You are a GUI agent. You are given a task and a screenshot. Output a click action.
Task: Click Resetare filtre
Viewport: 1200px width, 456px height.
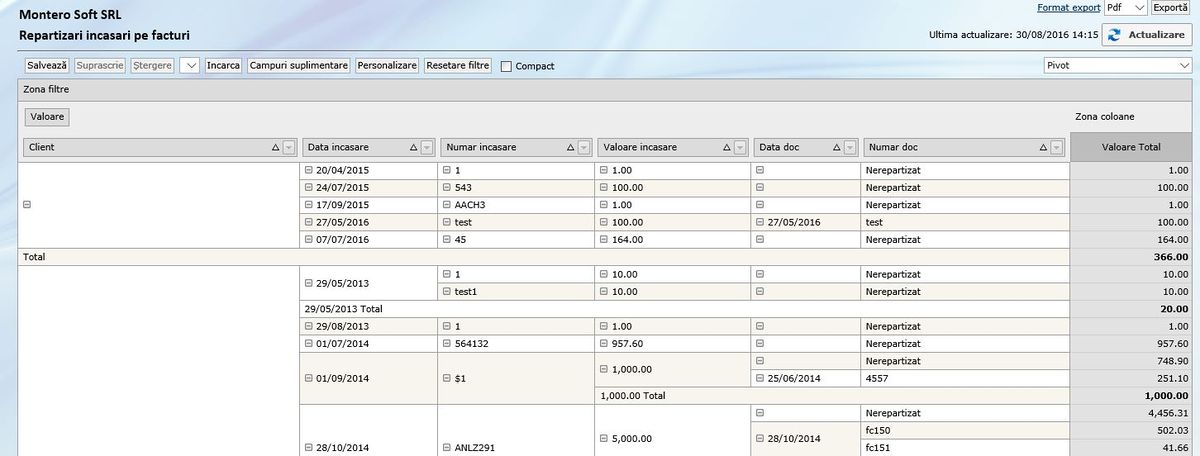458,65
